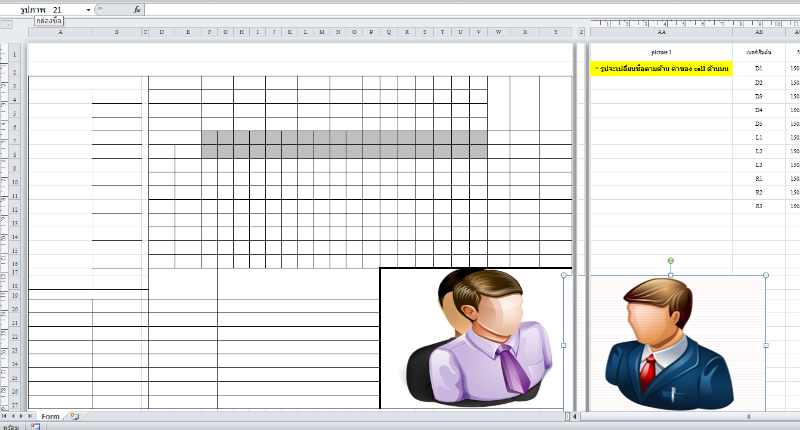Image resolution: width=800 pixels, height=430 pixels.
Task: Select column W header
Action: click(x=498, y=32)
